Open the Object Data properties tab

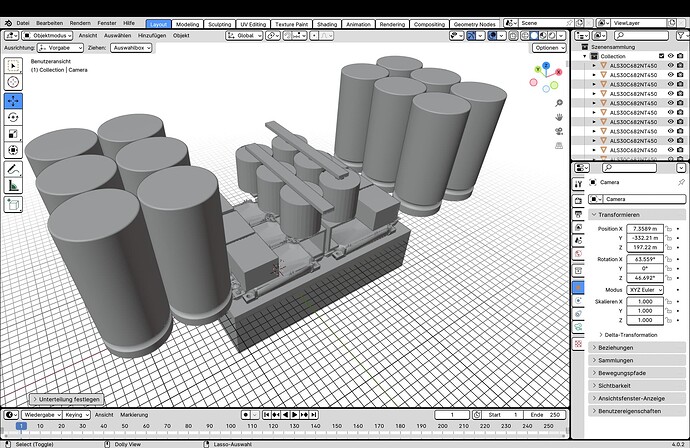(x=579, y=327)
